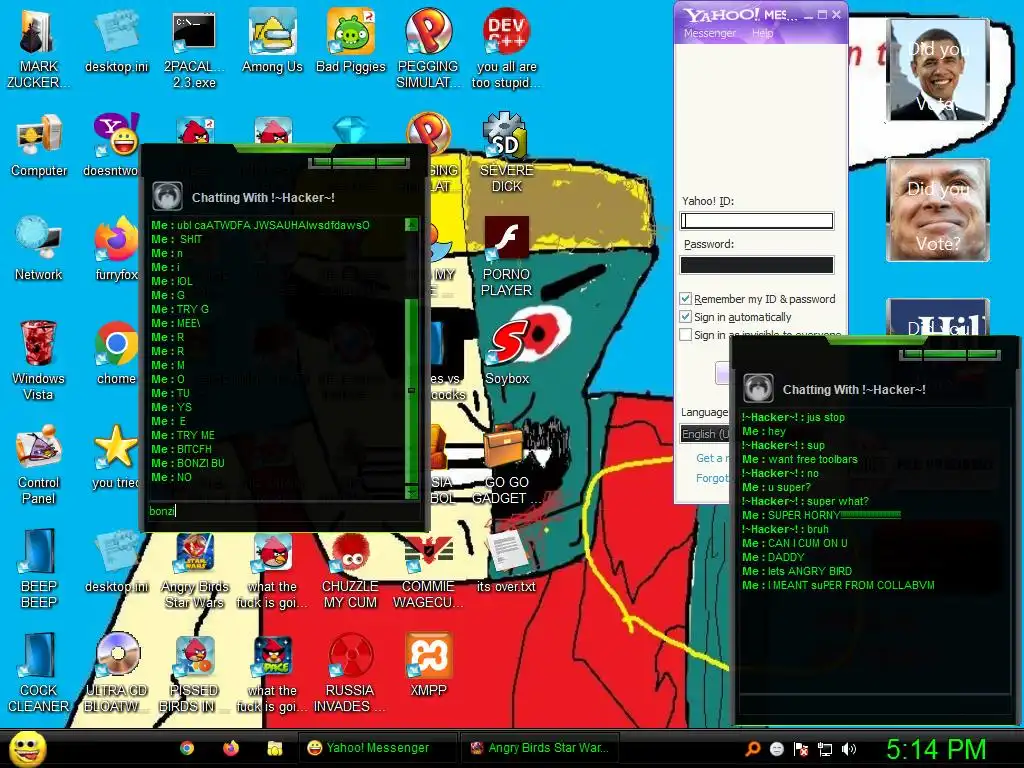Click the message input in right chat window
The width and height of the screenshot is (1024, 768).
tap(874, 704)
